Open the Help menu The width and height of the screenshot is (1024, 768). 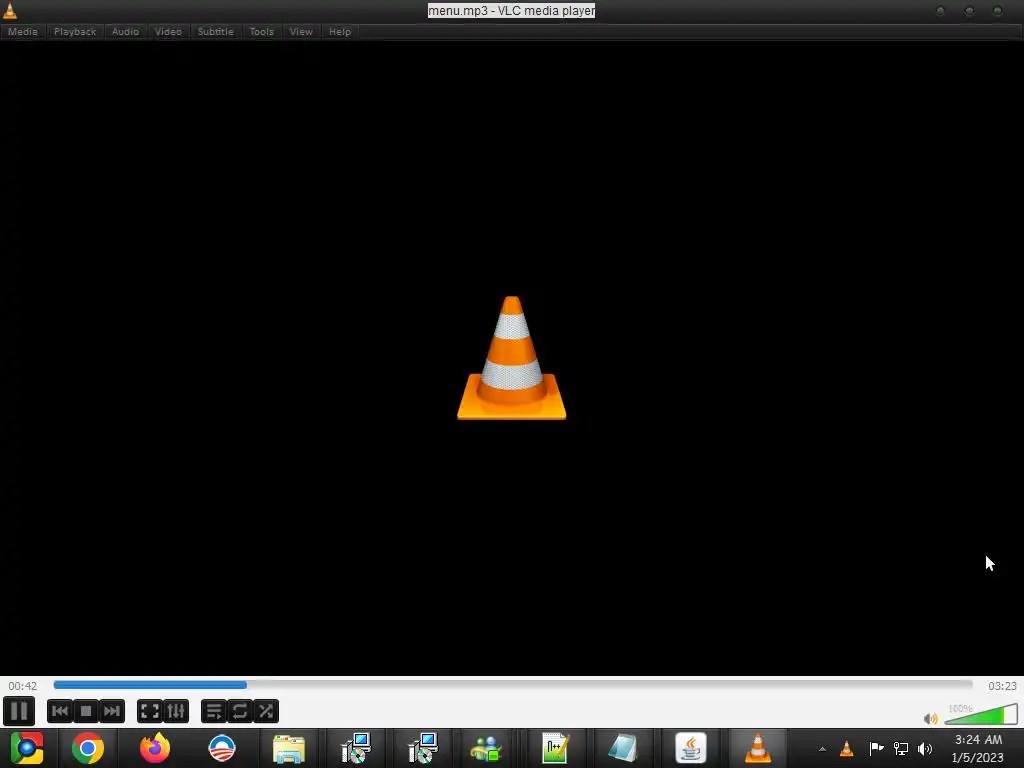click(340, 31)
